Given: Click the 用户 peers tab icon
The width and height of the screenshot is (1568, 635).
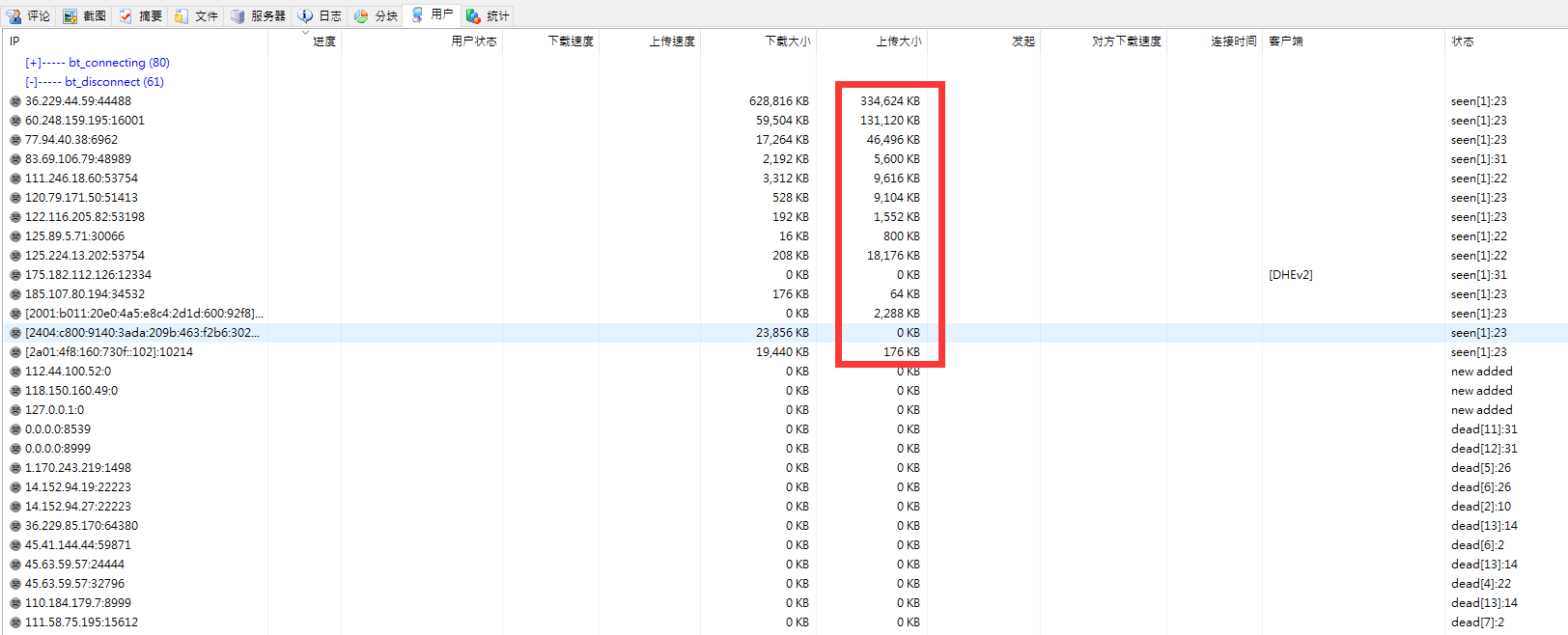Looking at the screenshot, I should (417, 14).
